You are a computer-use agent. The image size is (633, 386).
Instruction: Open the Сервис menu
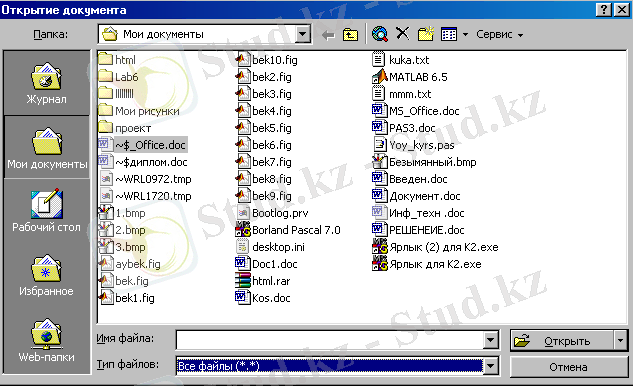pyautogui.click(x=499, y=35)
